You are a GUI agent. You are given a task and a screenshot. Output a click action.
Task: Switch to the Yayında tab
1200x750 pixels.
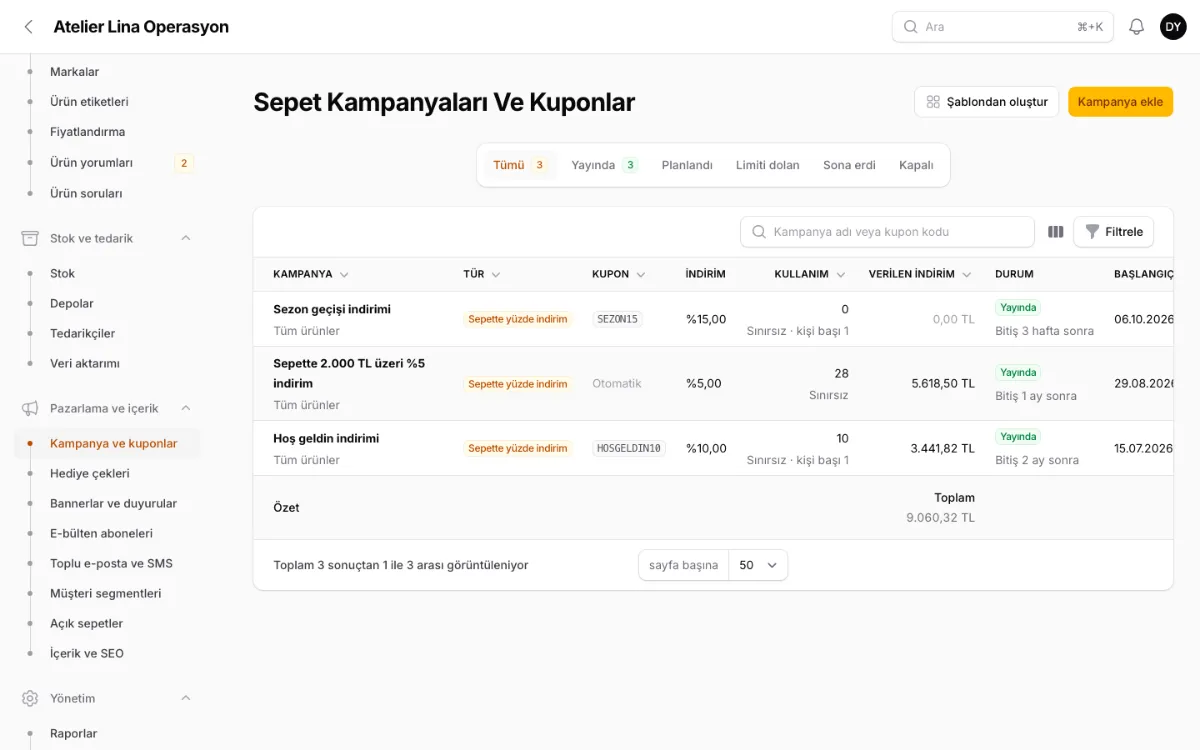604,165
